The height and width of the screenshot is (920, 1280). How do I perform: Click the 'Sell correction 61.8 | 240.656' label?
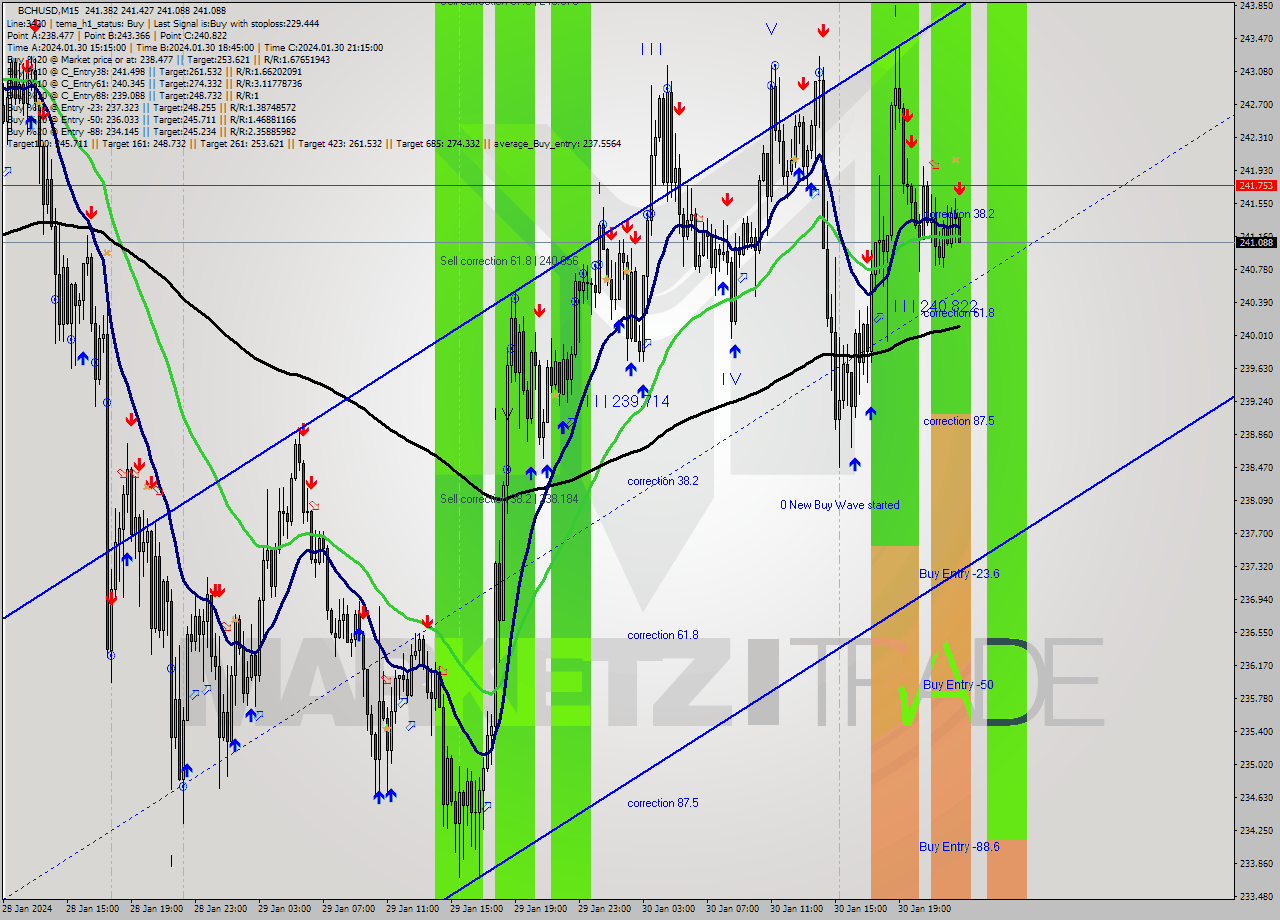[509, 261]
